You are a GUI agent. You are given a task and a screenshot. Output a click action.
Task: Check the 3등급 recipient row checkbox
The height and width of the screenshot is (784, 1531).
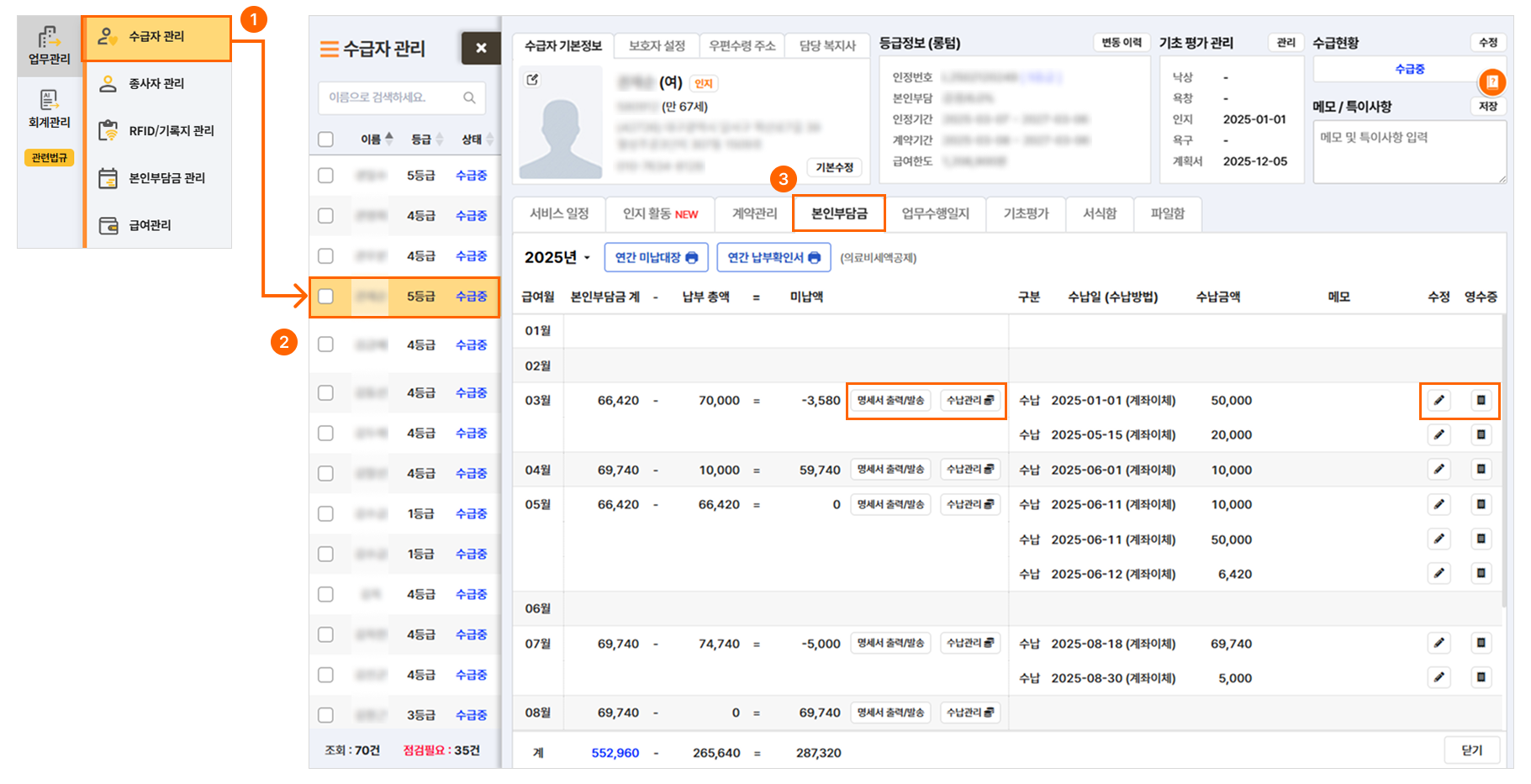click(x=326, y=715)
